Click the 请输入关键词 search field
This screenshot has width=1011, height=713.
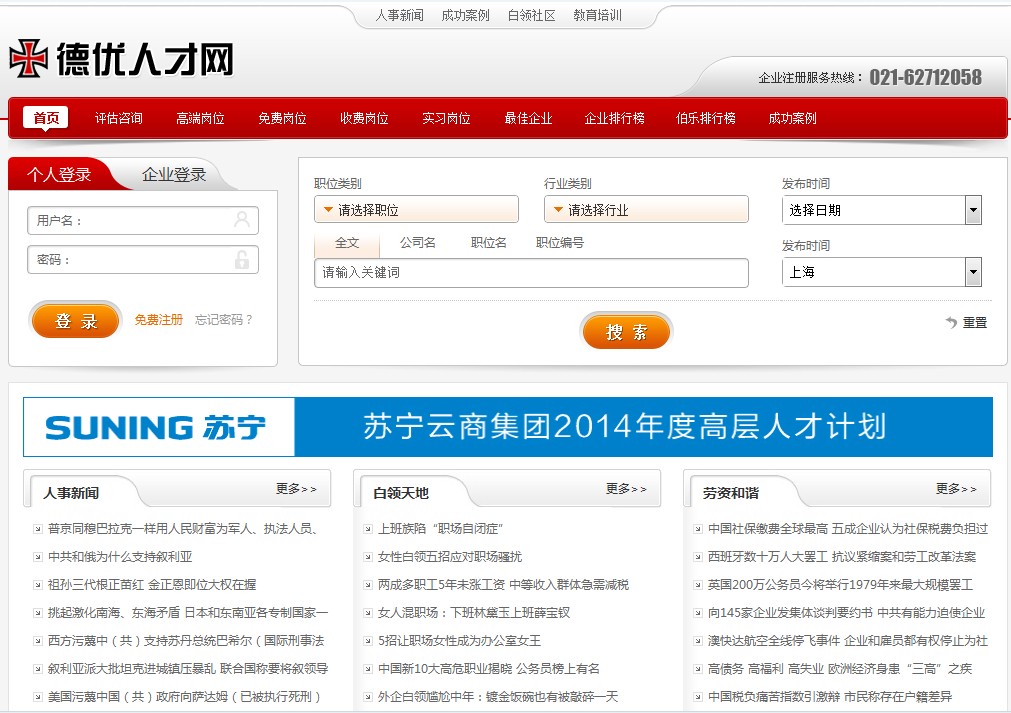[x=531, y=273]
